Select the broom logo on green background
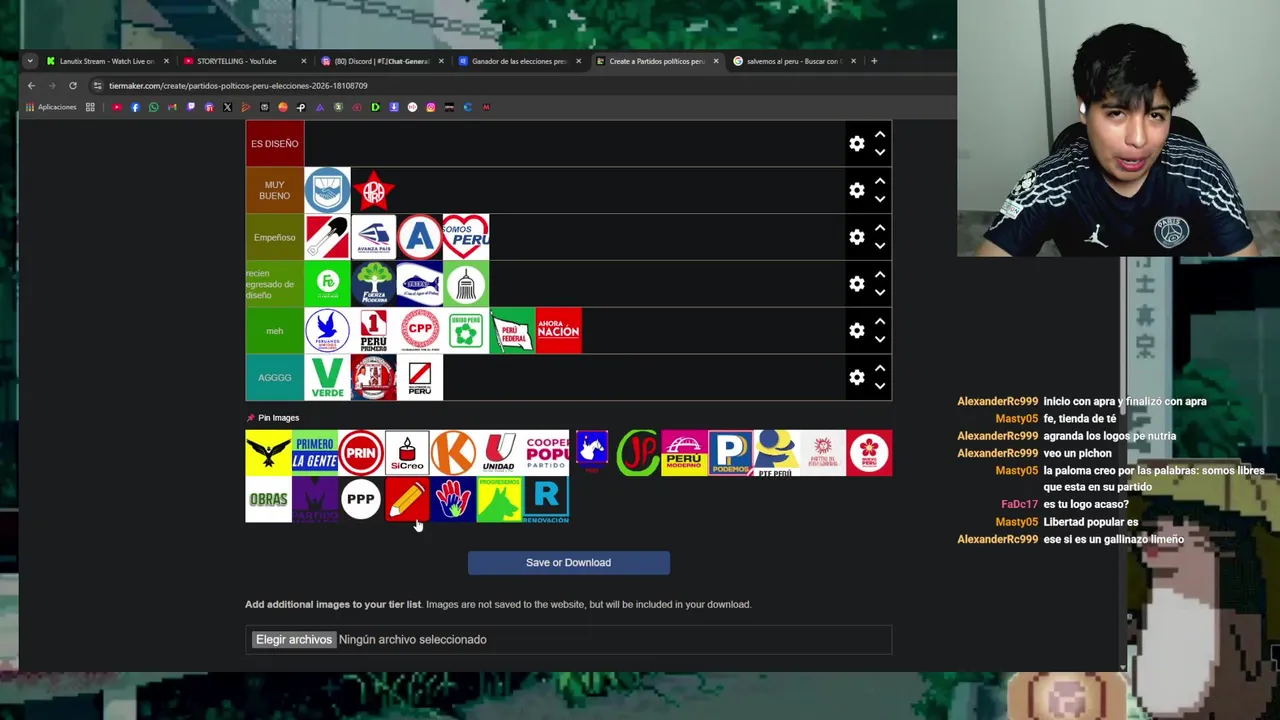 click(x=466, y=284)
